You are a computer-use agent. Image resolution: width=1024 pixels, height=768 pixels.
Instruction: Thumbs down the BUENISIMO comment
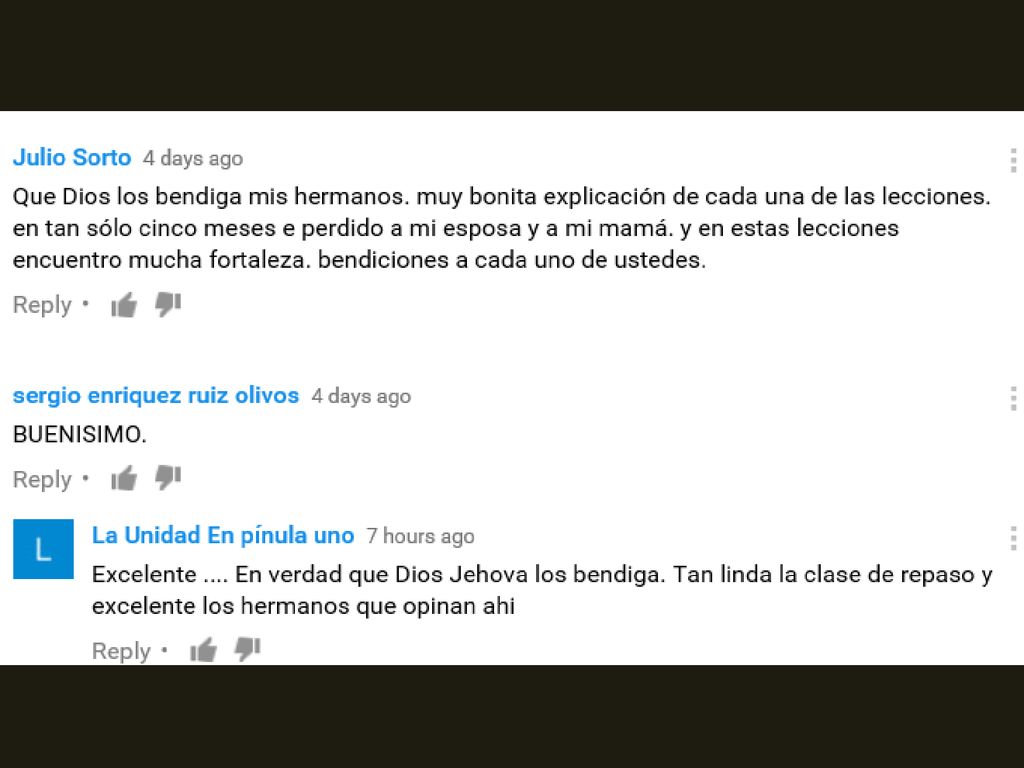[x=168, y=477]
